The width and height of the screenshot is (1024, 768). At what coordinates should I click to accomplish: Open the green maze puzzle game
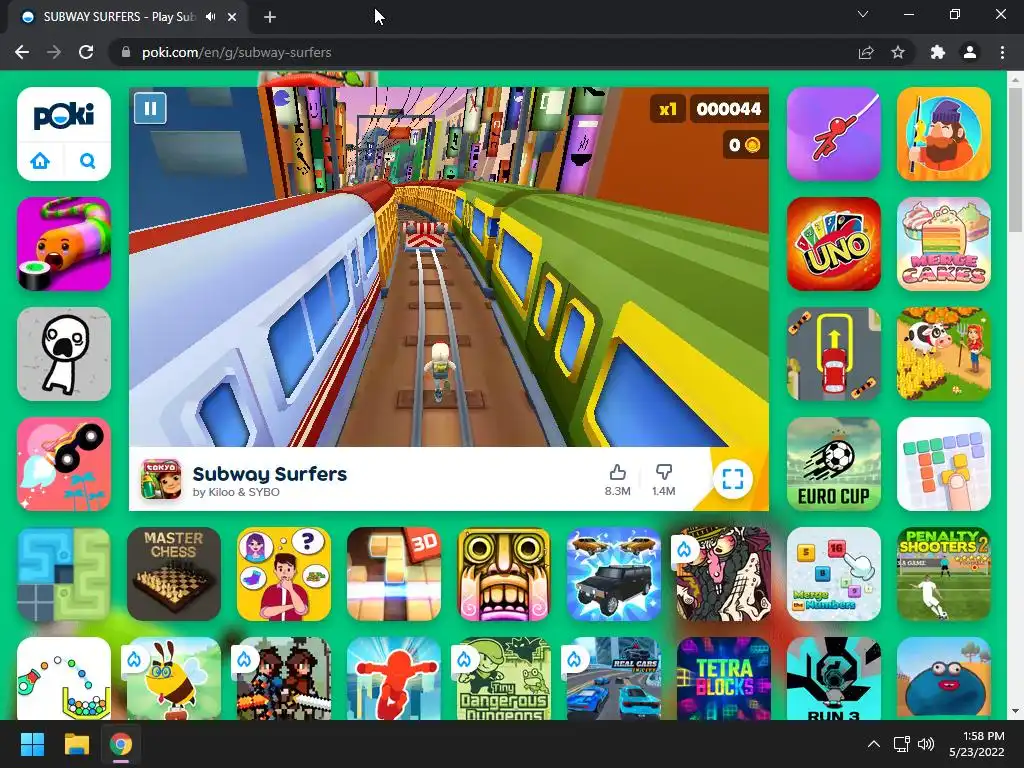coord(64,573)
